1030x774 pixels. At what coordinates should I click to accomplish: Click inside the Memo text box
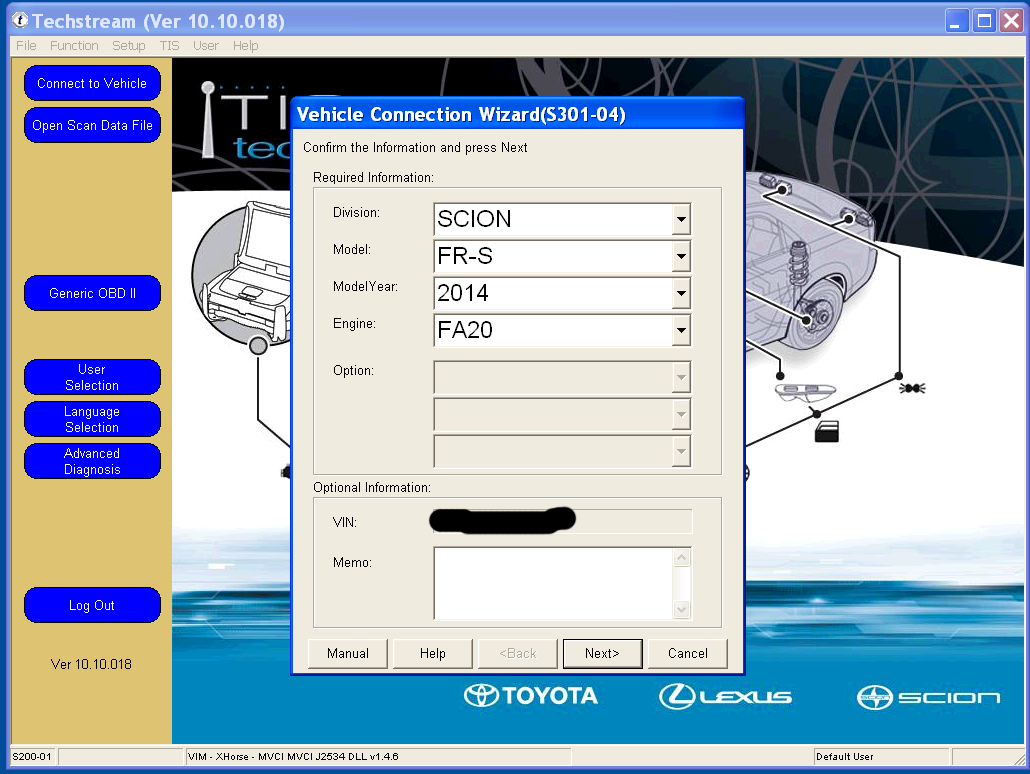(554, 583)
